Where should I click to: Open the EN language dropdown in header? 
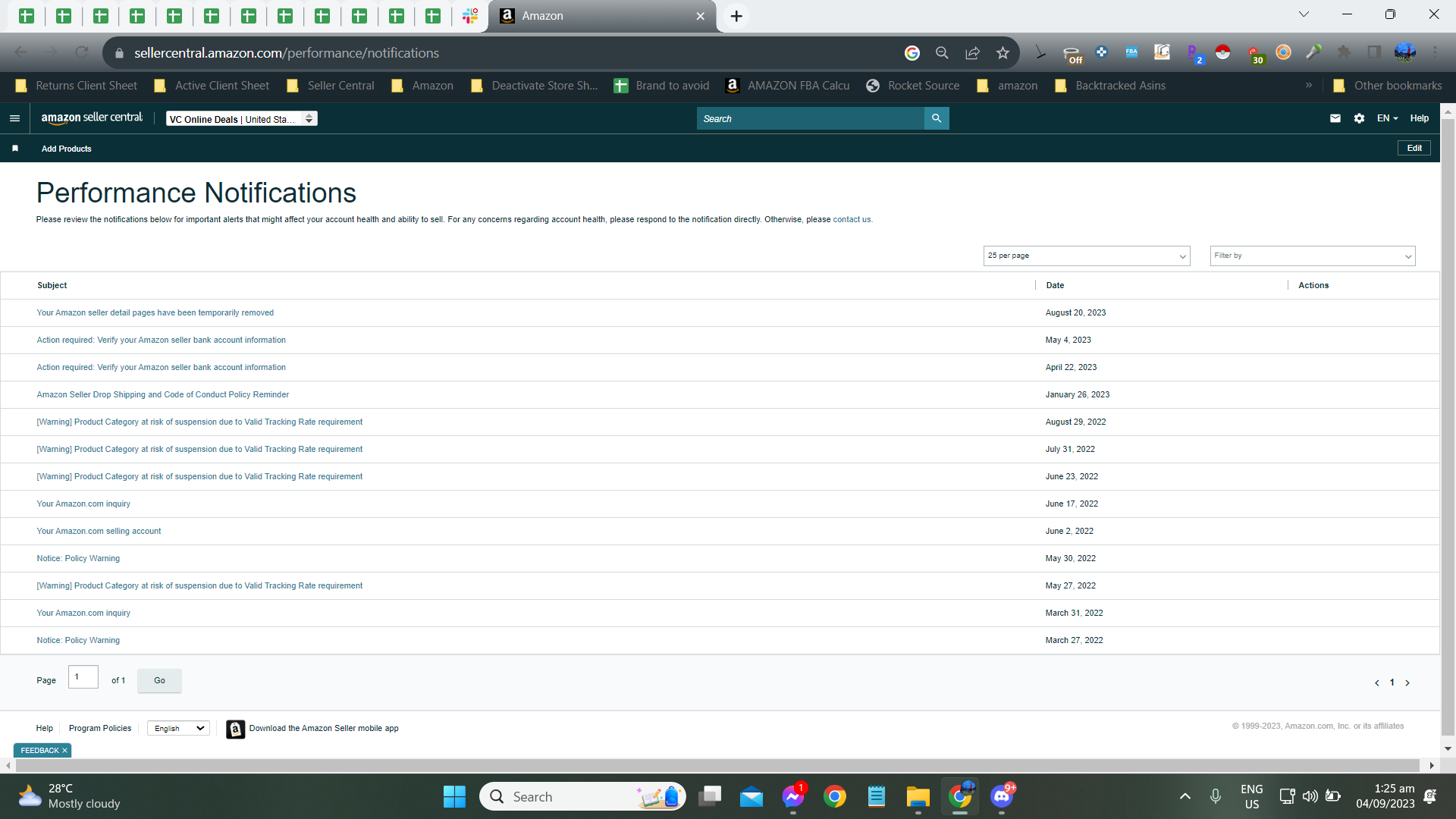point(1387,118)
